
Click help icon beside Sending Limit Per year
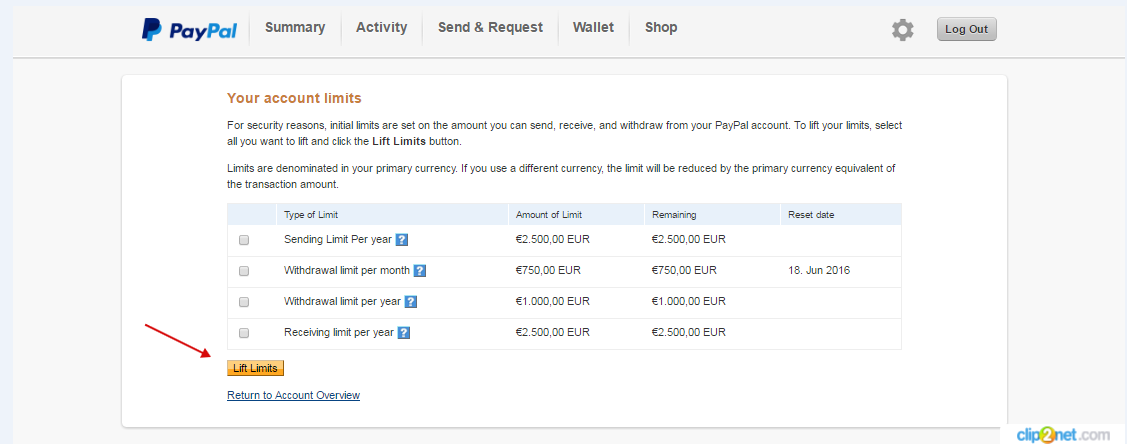click(402, 240)
